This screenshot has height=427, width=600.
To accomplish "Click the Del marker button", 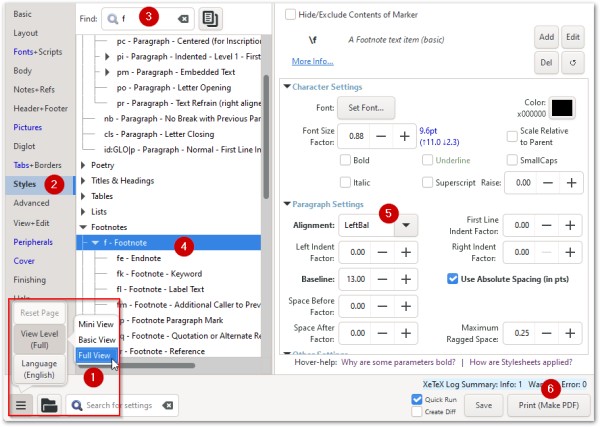I will click(546, 62).
